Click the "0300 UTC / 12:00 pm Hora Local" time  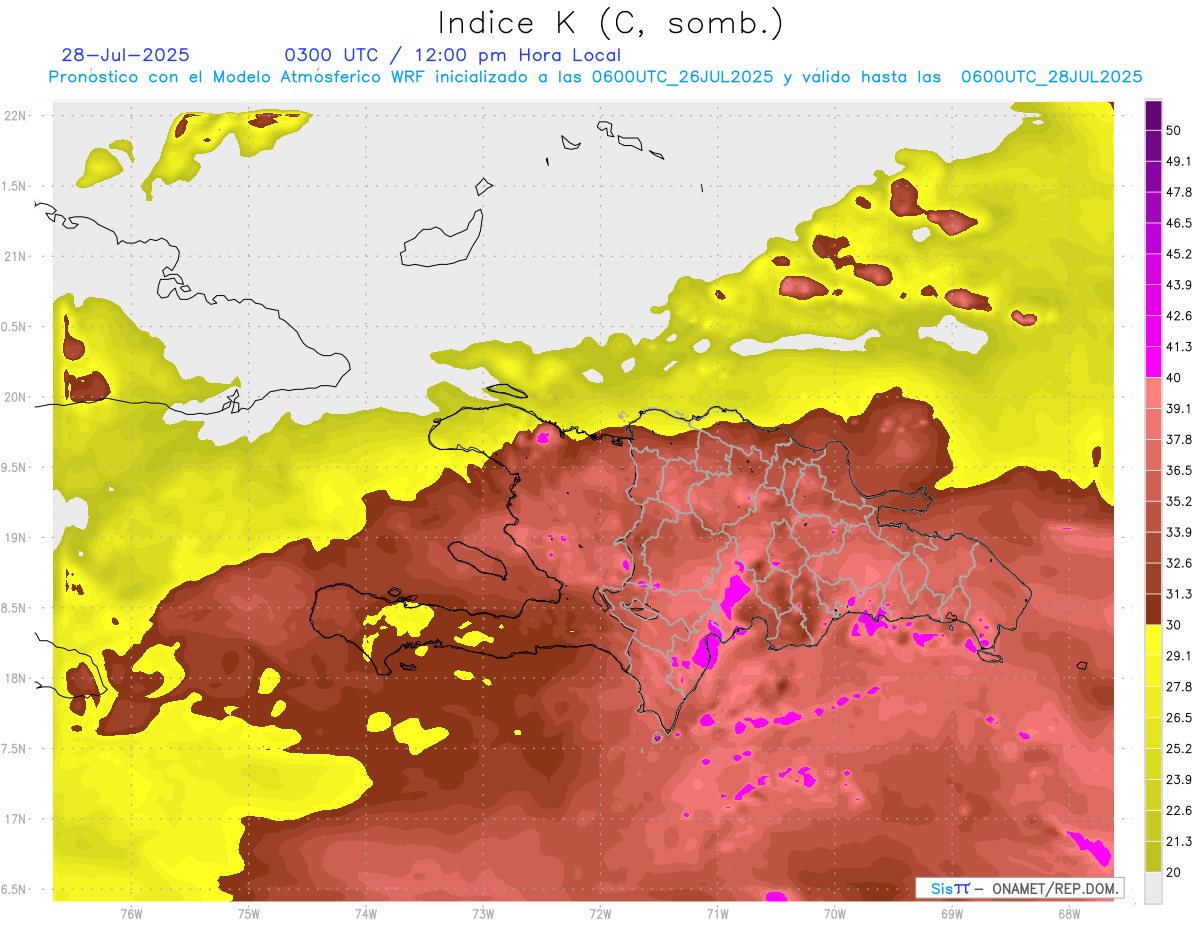pyautogui.click(x=452, y=55)
